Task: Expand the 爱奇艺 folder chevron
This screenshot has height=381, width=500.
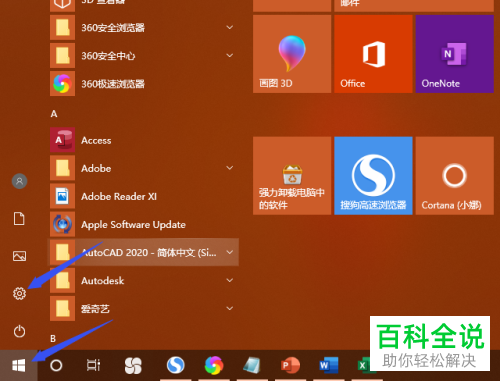Action: pos(230,308)
